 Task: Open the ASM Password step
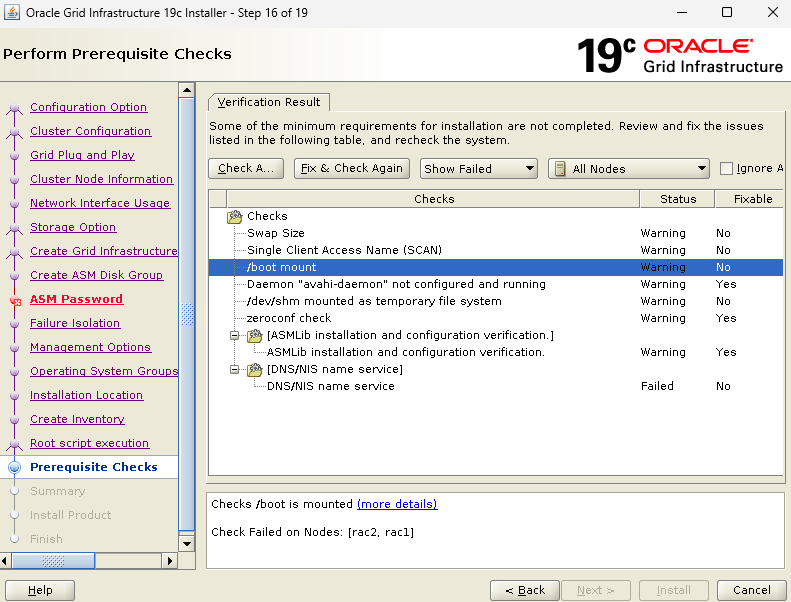click(76, 299)
